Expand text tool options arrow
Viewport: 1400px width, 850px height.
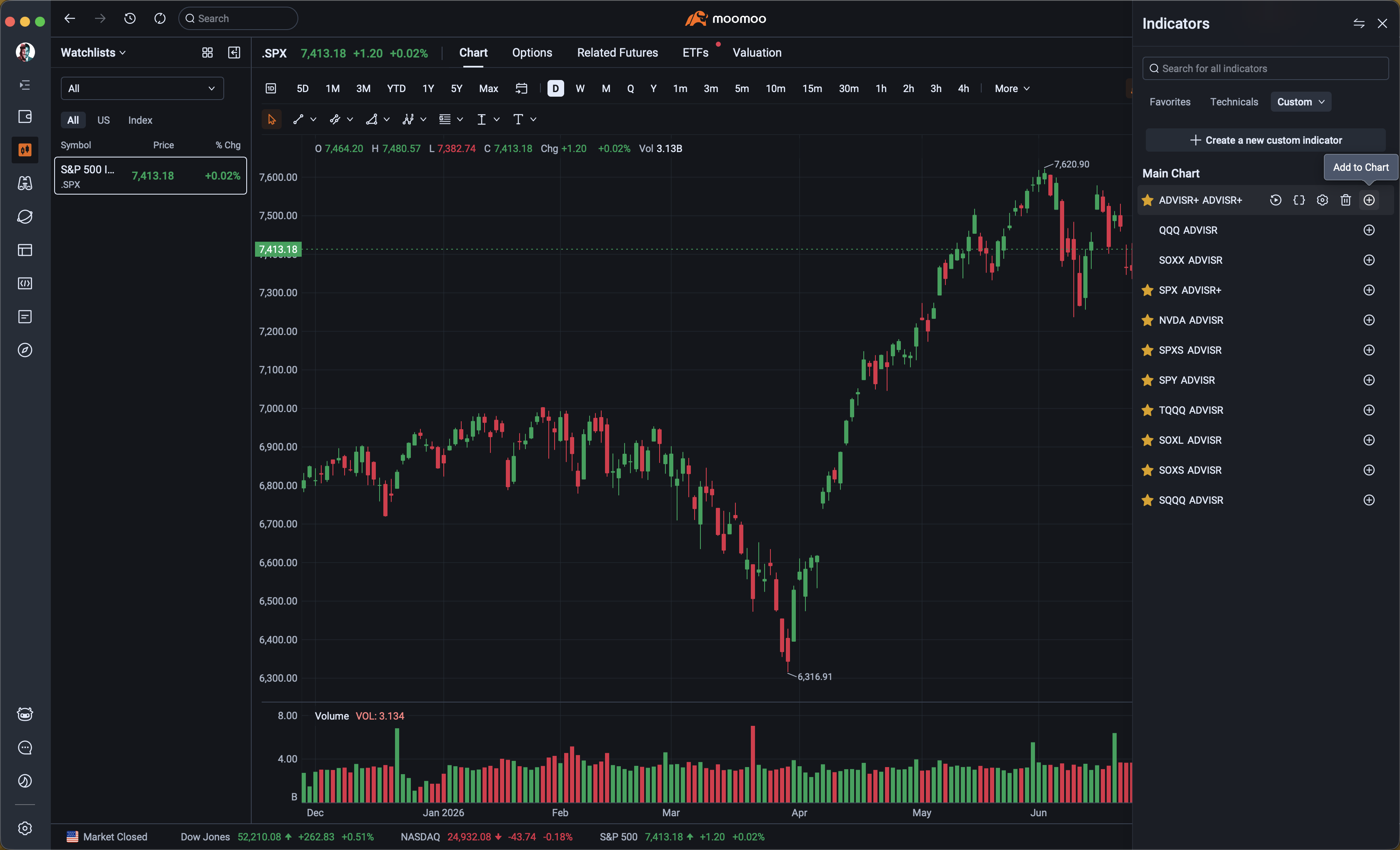click(533, 119)
